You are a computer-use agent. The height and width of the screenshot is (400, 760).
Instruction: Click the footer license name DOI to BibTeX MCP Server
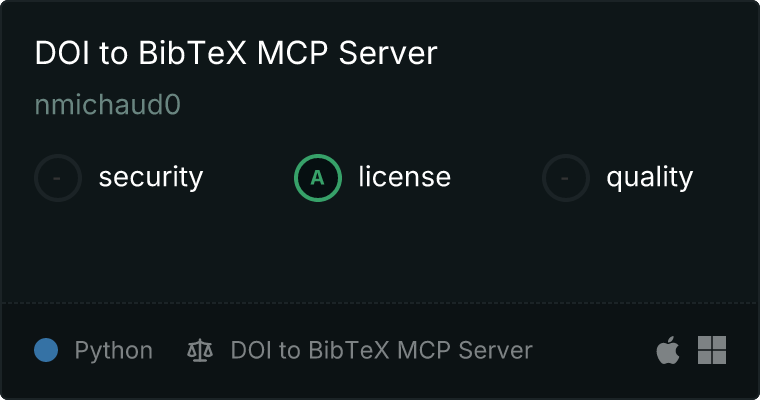point(381,350)
